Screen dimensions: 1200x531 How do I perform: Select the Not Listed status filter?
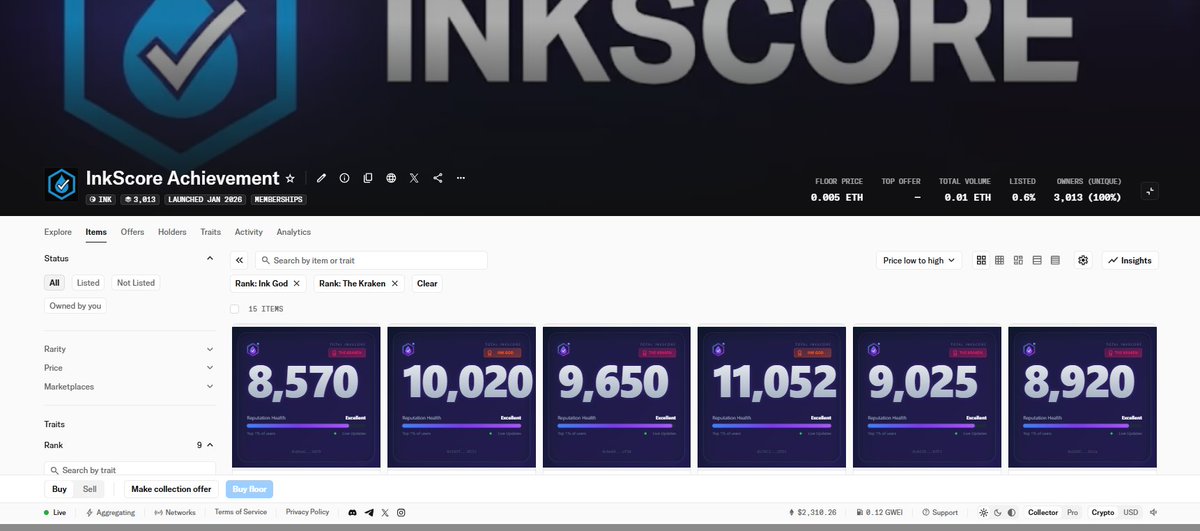point(136,283)
